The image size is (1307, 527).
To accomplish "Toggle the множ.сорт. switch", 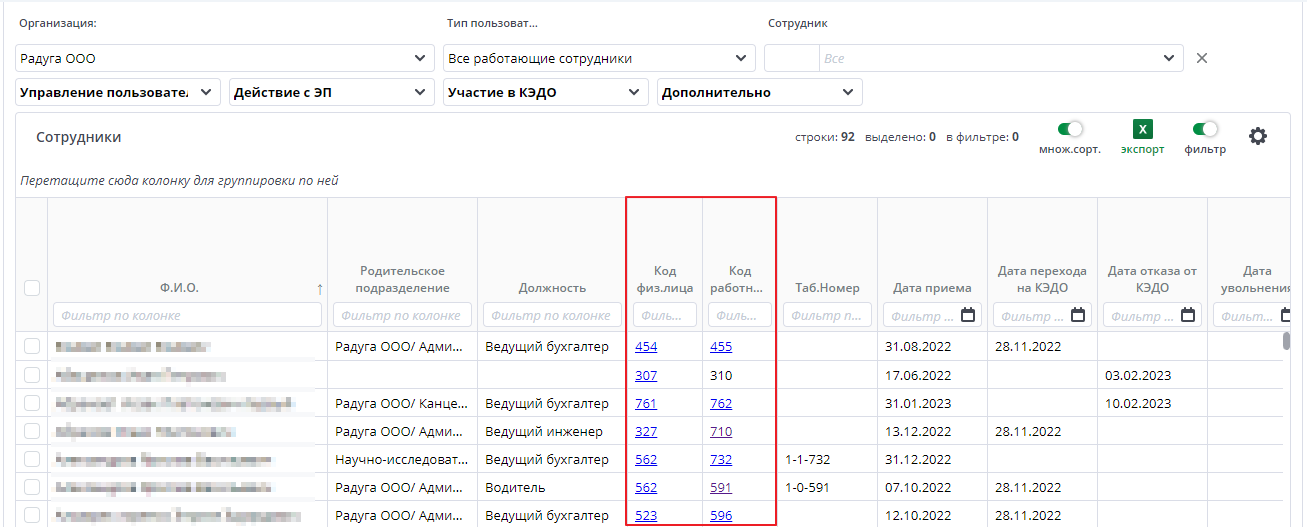I will (1070, 129).
